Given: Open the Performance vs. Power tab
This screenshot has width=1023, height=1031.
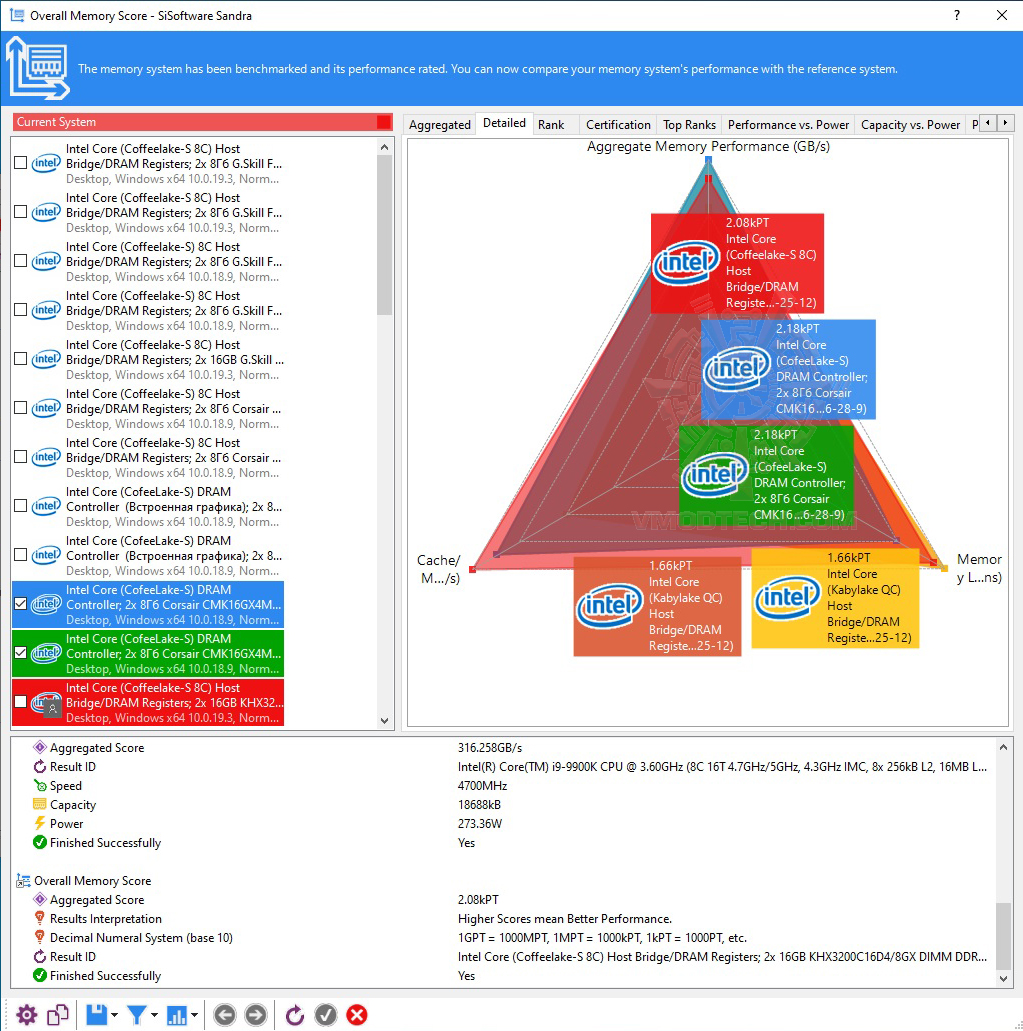Looking at the screenshot, I should 788,125.
